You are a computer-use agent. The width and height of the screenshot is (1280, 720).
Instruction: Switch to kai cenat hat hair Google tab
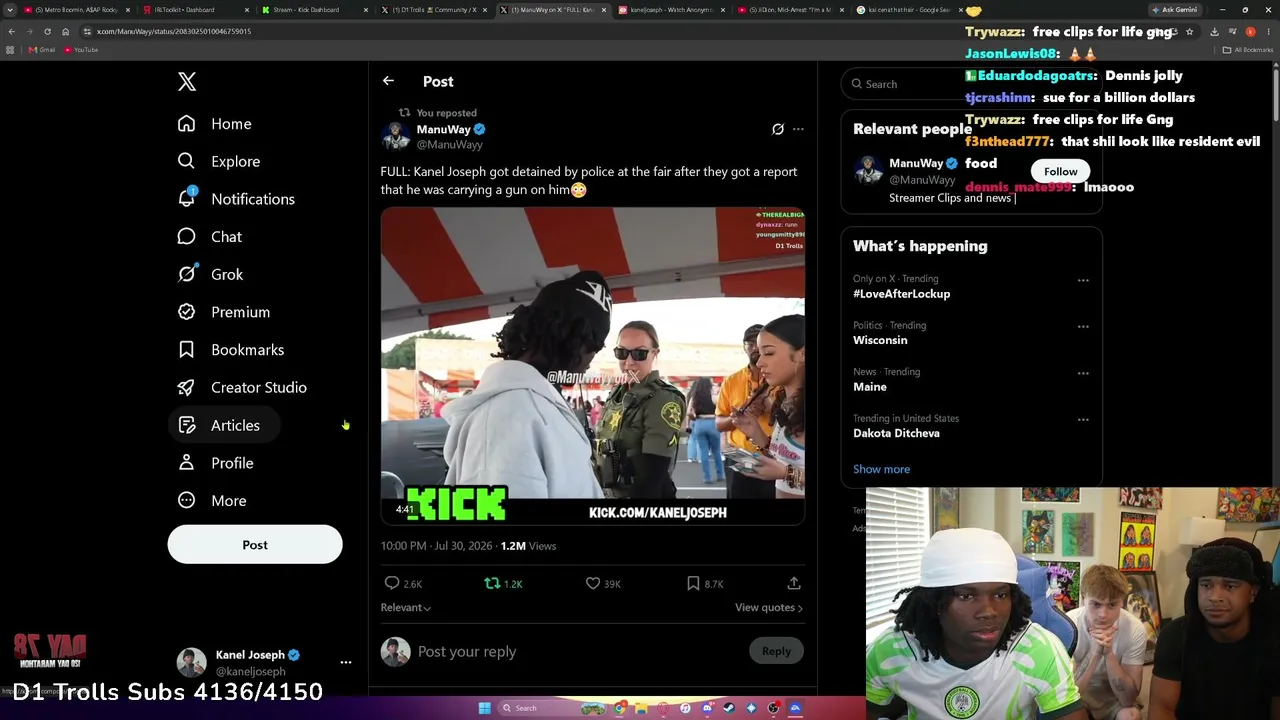(909, 10)
